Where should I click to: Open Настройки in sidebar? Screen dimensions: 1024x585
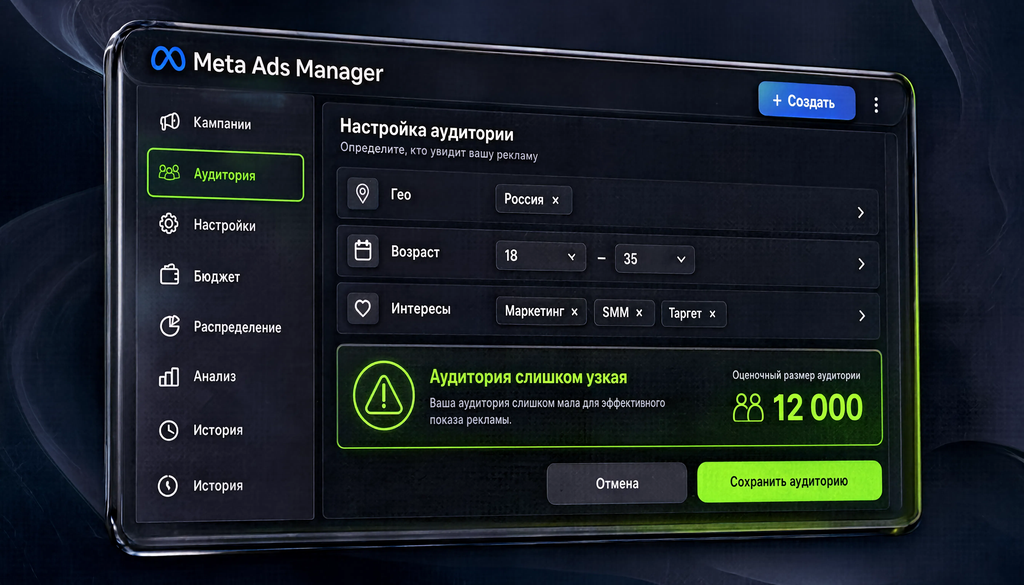(226, 225)
